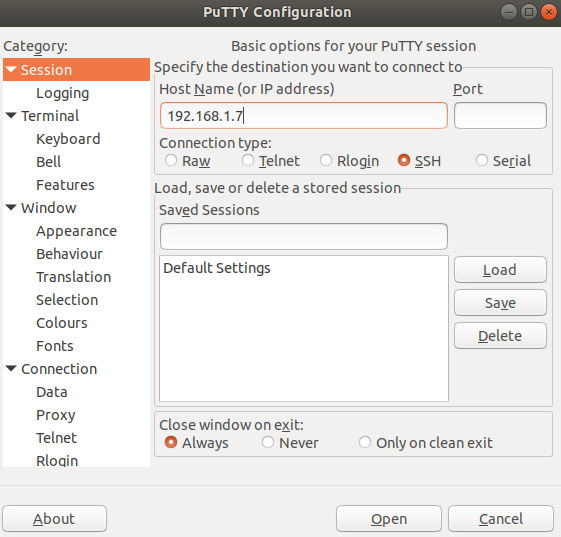Screen dimensions: 561x537
Task: Click the Load button
Action: (500, 270)
